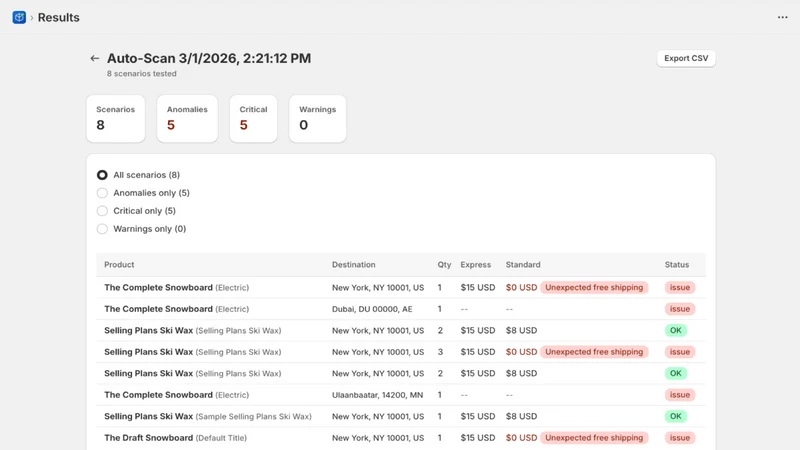800x450 pixels.
Task: Open the Warnings 0 summary card
Action: [x=317, y=118]
